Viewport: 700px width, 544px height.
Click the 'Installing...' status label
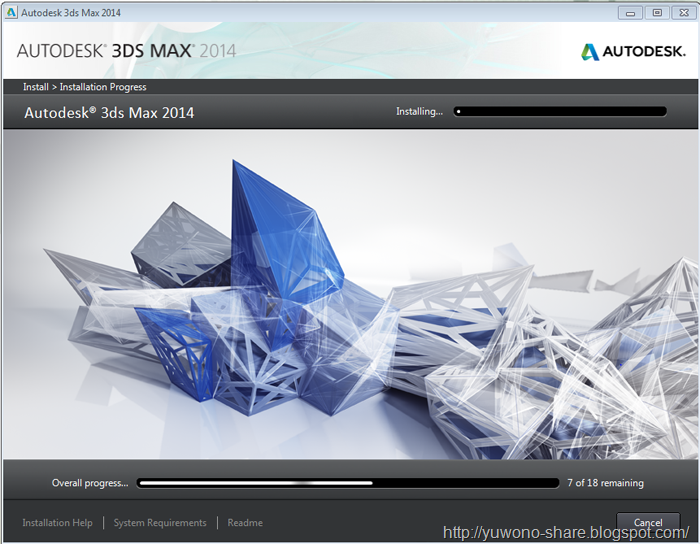(419, 111)
